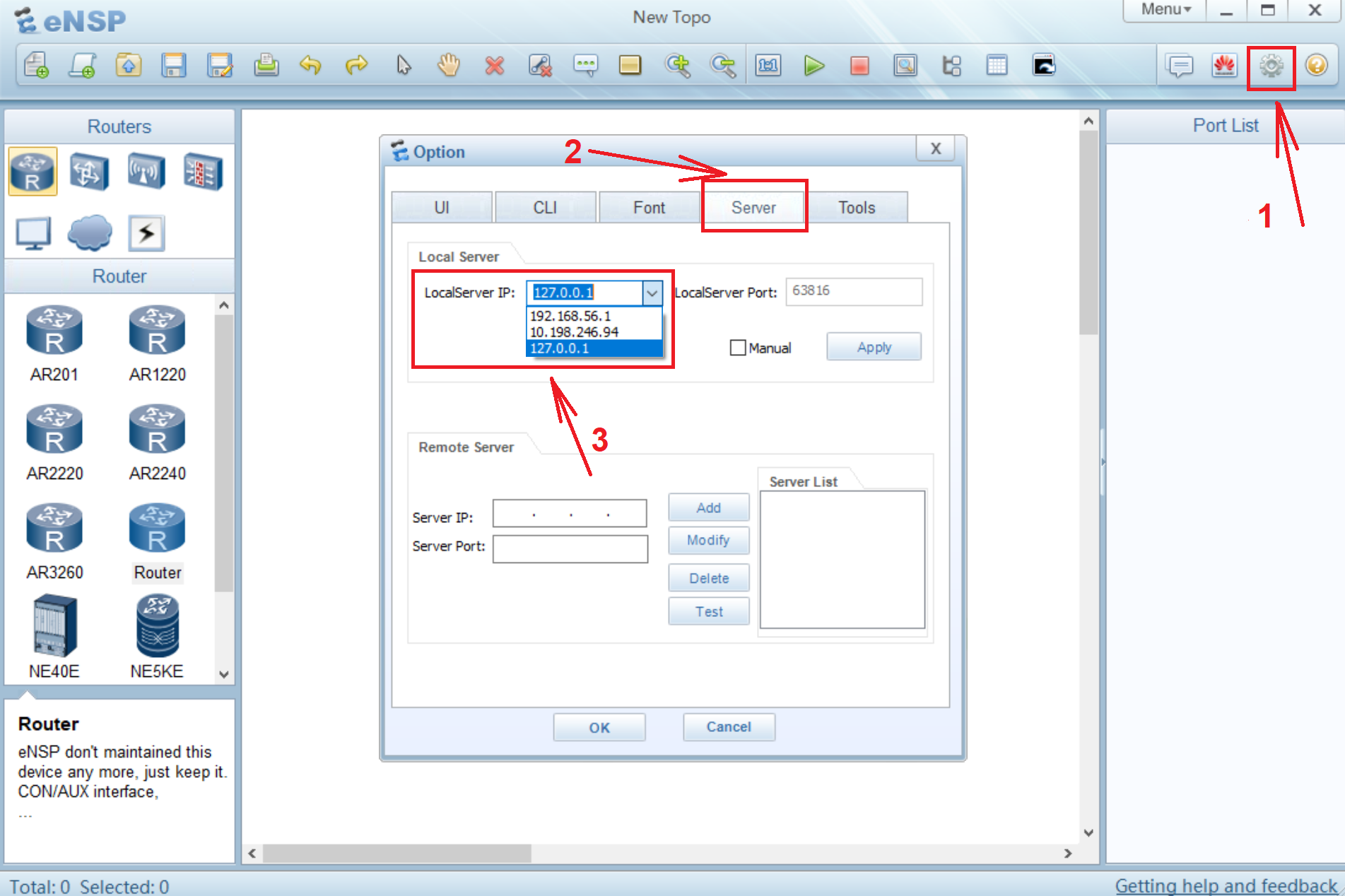Click the forum chat bubble icon
The width and height of the screenshot is (1345, 896).
pos(1180,66)
